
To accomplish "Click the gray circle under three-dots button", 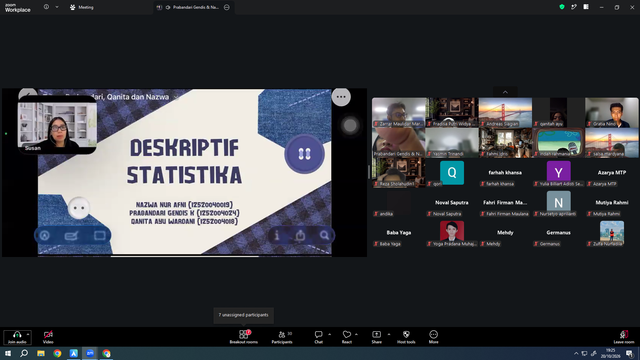I will 350,126.
